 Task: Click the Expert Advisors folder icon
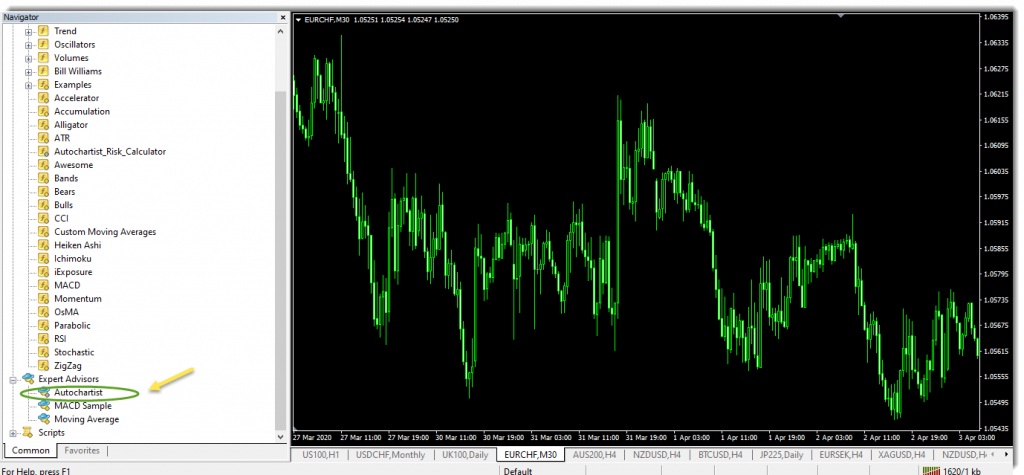click(28, 379)
